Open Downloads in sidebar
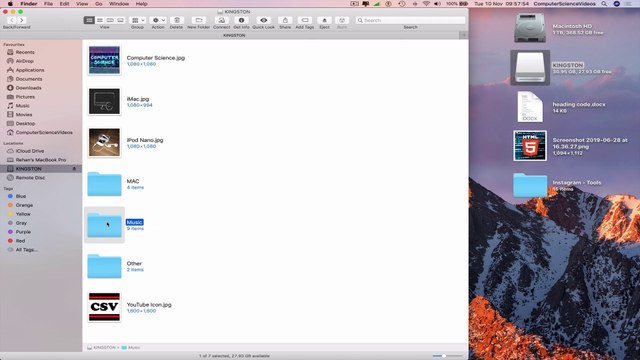The height and width of the screenshot is (360, 640). [x=28, y=88]
